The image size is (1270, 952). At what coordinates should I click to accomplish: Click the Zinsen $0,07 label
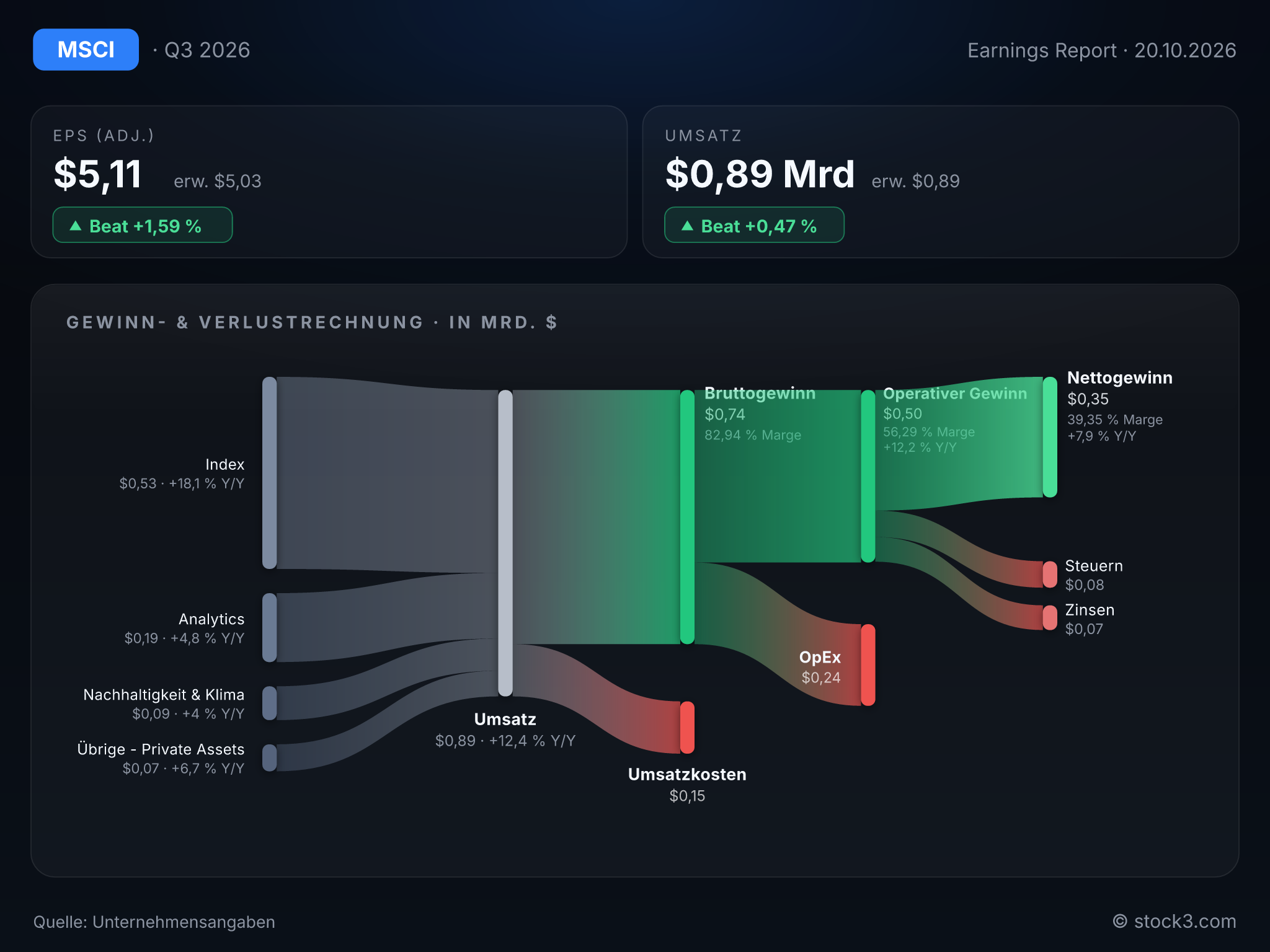[x=1090, y=619]
